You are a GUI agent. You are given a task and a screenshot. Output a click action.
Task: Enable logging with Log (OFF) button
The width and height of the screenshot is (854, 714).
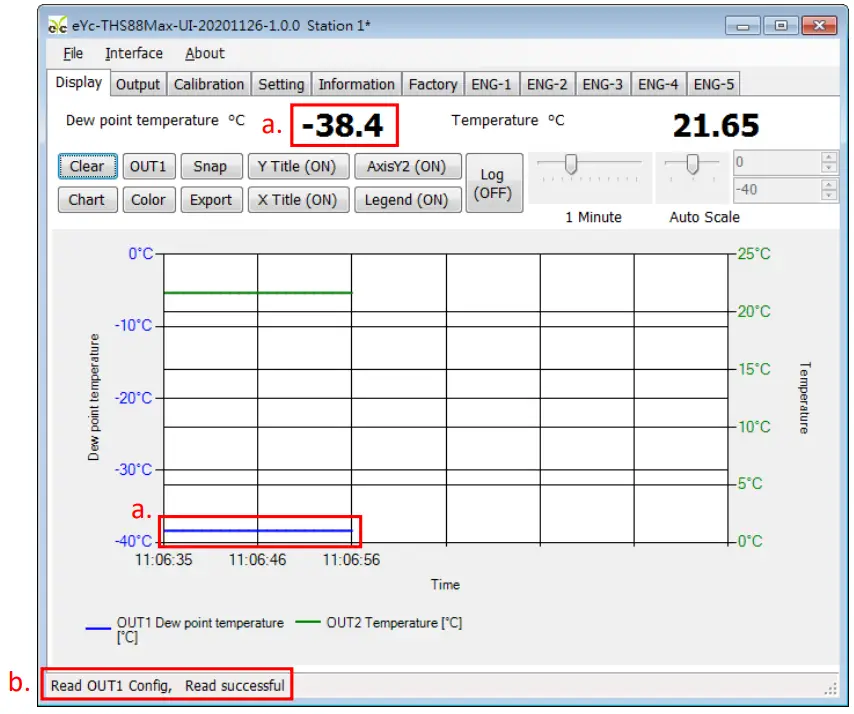pos(492,184)
